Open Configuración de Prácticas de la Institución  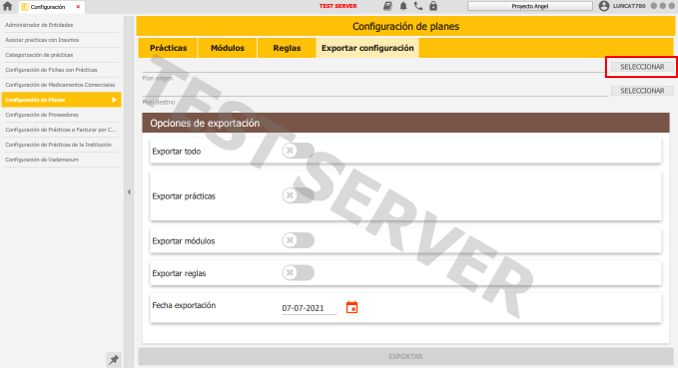click(61, 145)
